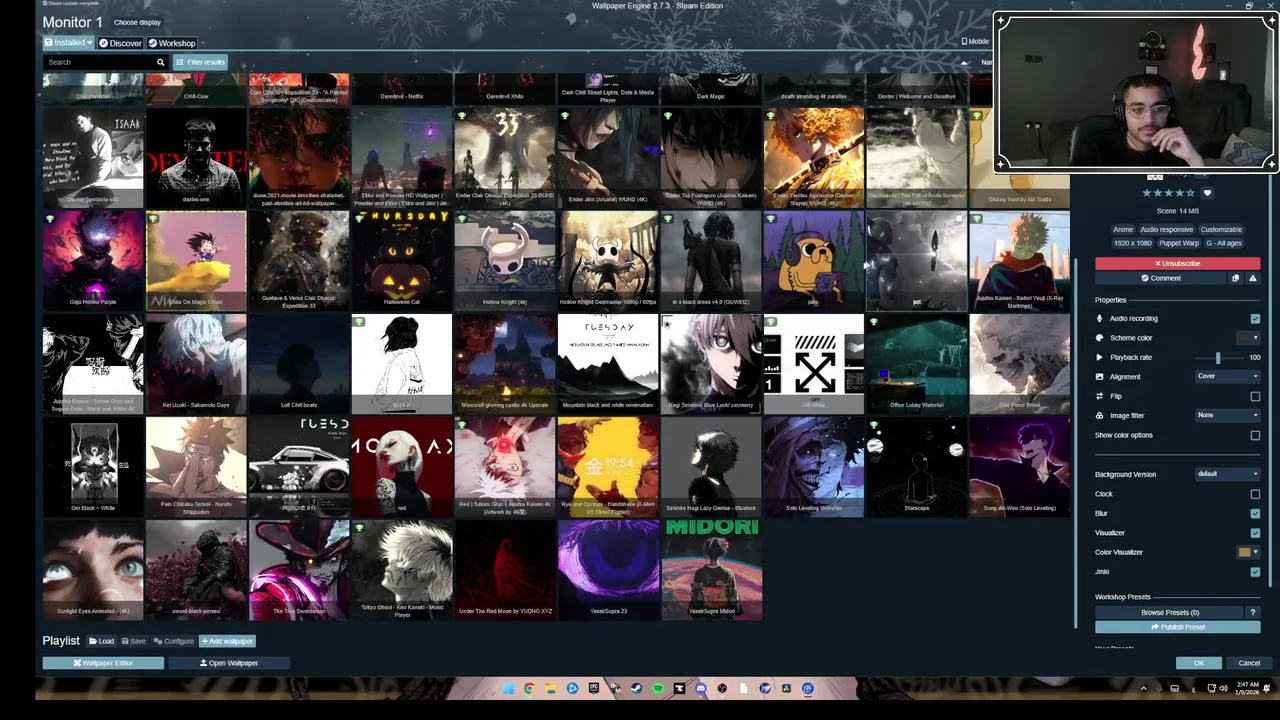Click playlist Load button
The height and width of the screenshot is (720, 1280).
pyautogui.click(x=101, y=641)
